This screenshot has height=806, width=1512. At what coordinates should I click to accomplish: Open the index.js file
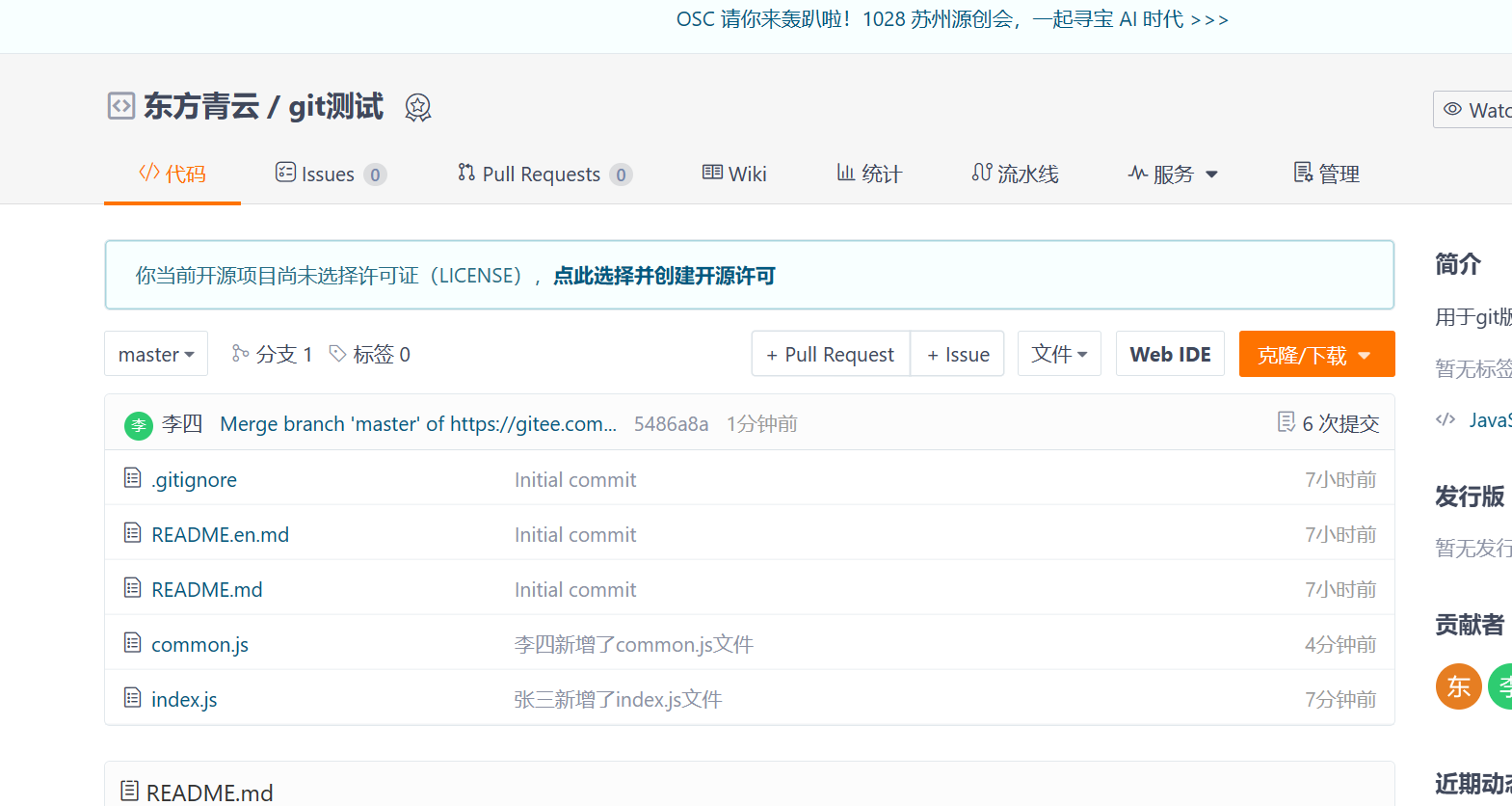(x=184, y=699)
